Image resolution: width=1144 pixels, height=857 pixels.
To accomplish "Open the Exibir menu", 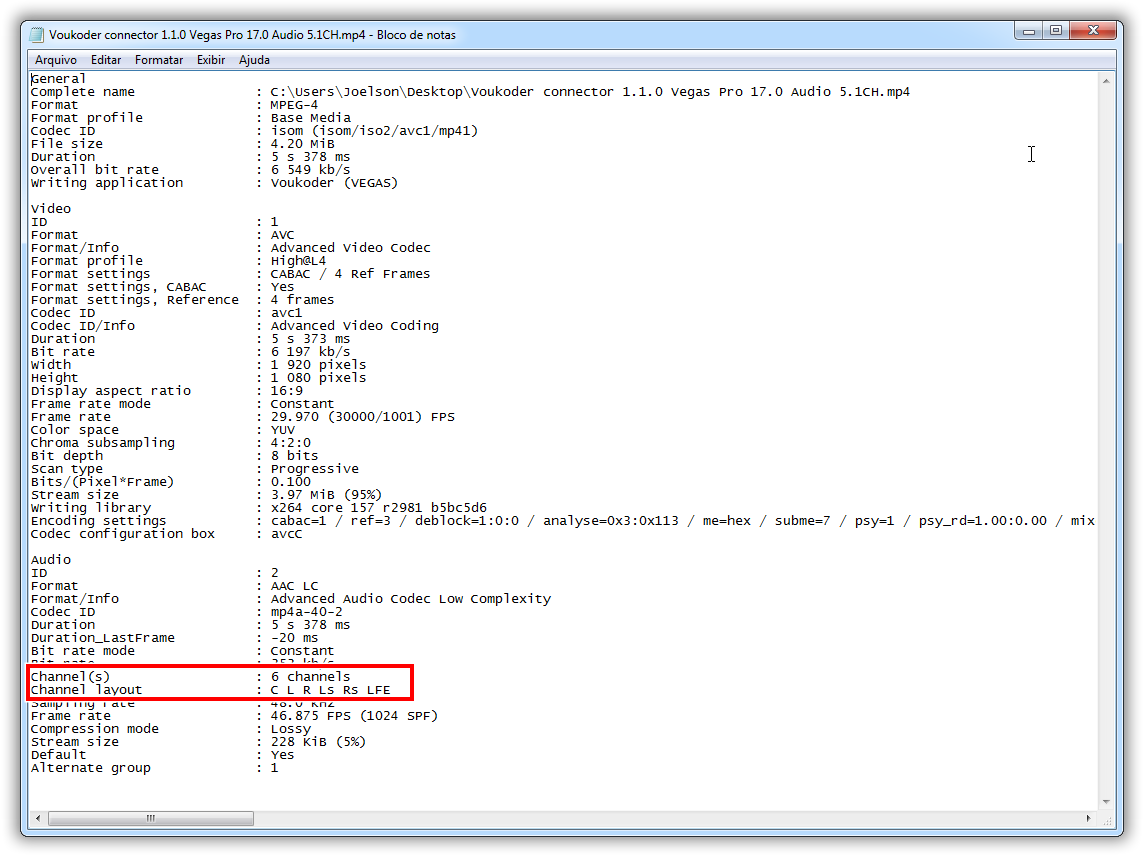I will tap(211, 60).
